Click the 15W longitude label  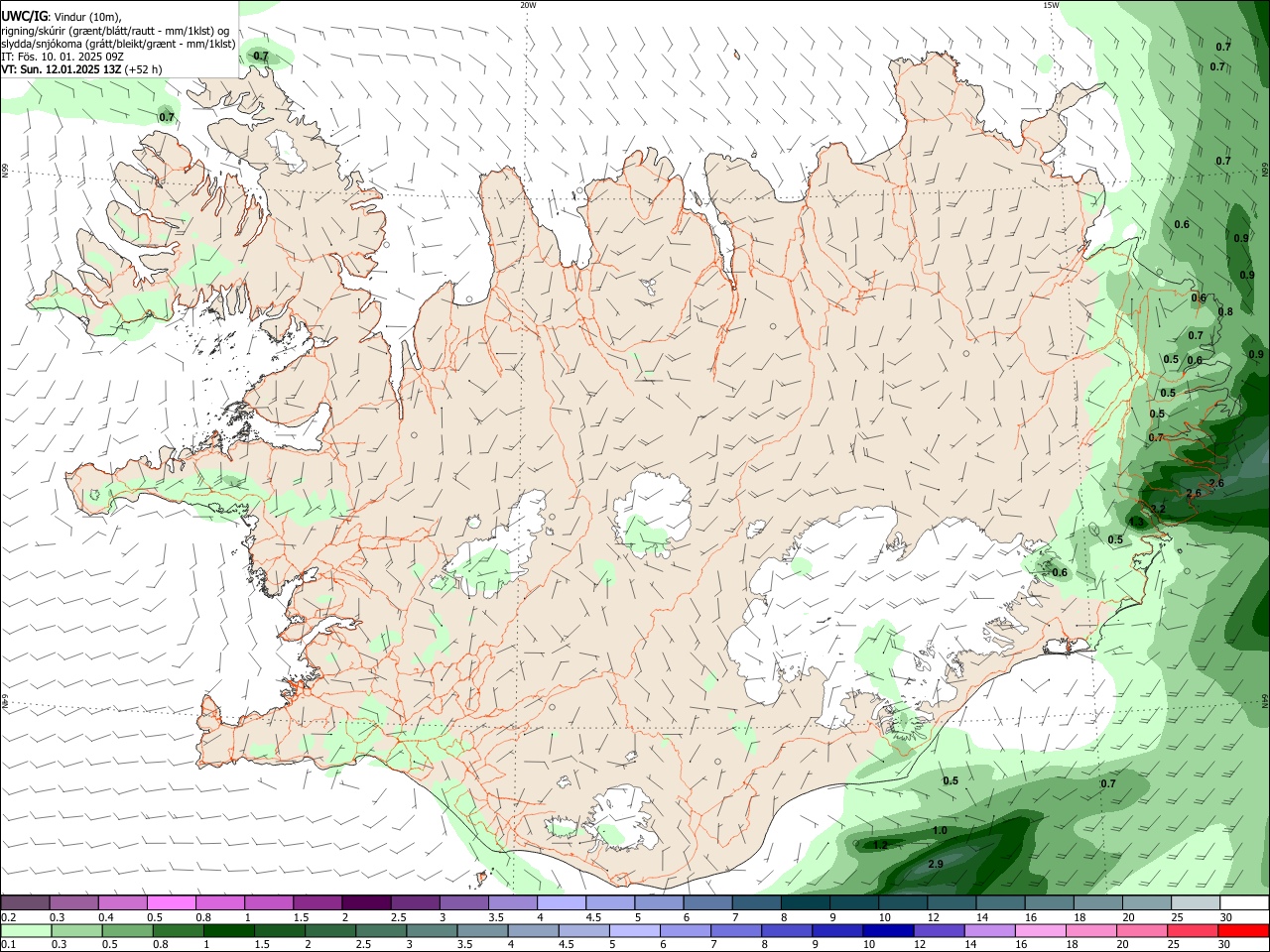click(x=1052, y=5)
